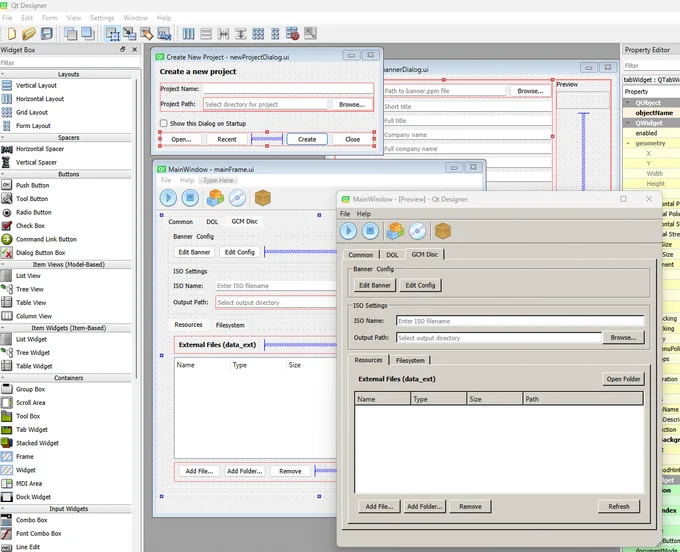This screenshot has width=680, height=552.
Task: Click Path column header in preview file list
Action: [x=583, y=399]
